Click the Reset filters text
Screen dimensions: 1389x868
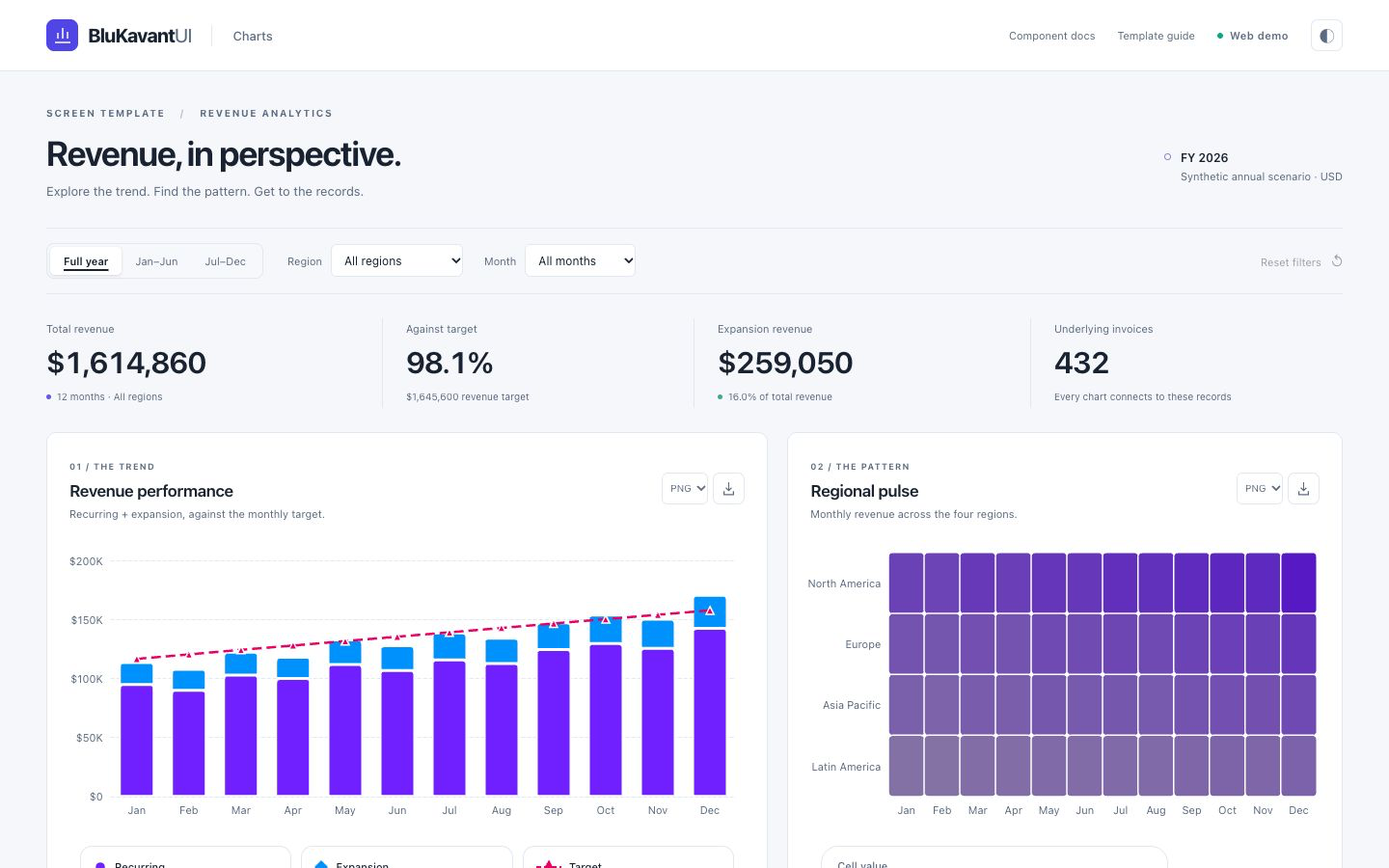point(1291,262)
